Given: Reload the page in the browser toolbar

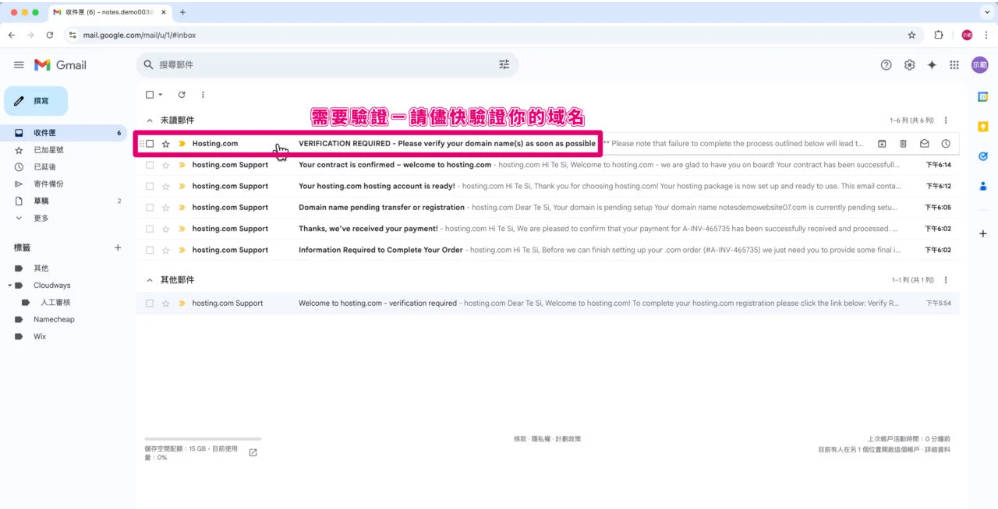Looking at the screenshot, I should (x=50, y=35).
